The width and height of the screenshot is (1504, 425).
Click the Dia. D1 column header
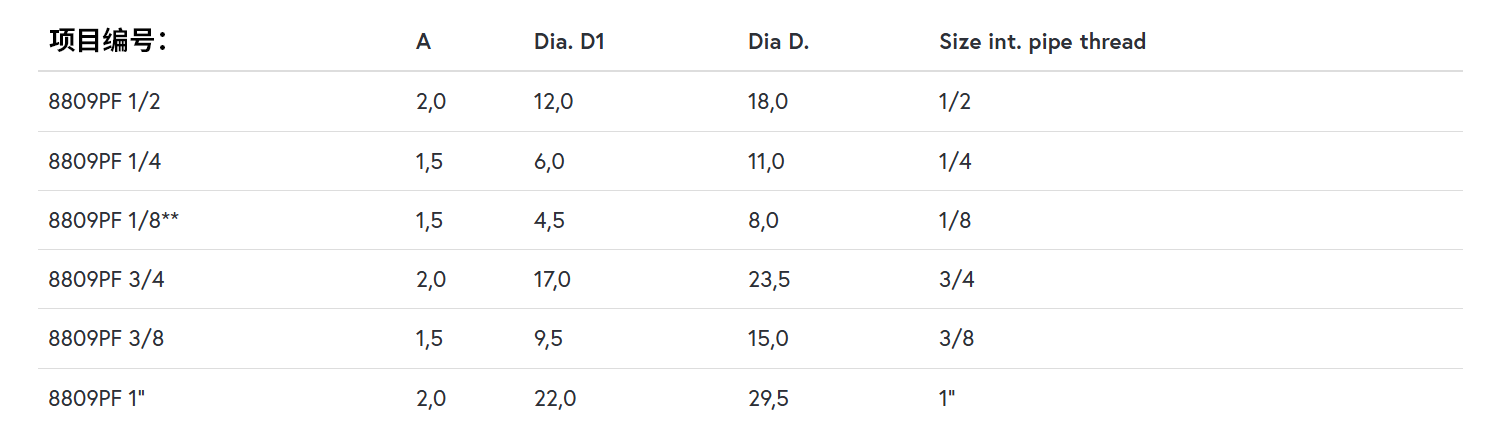click(x=569, y=42)
